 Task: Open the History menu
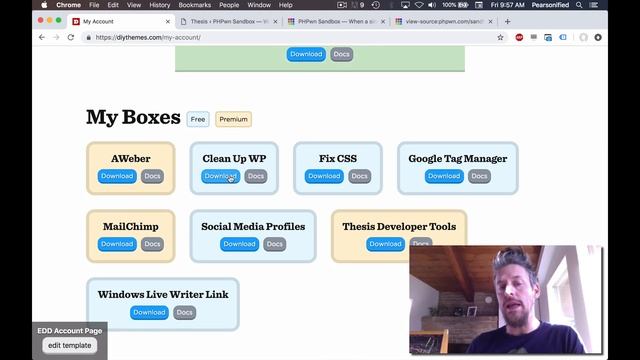[160, 5]
